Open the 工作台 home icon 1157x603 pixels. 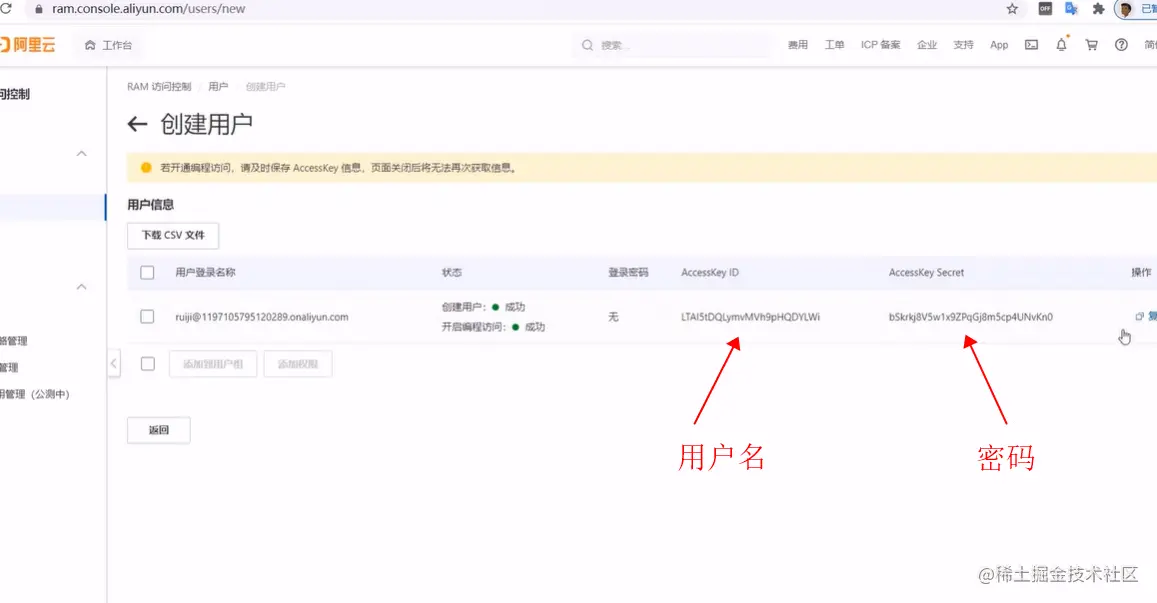point(90,45)
